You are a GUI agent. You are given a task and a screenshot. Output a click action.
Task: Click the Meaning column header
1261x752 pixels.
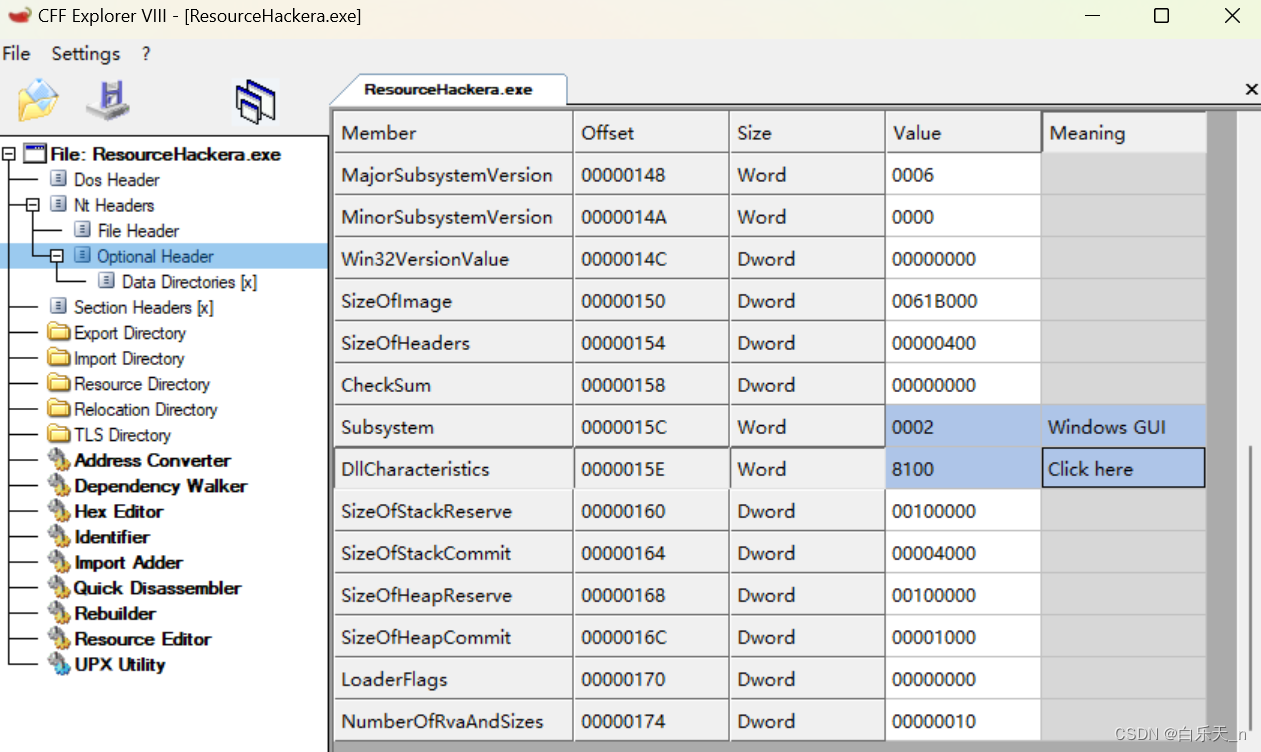[x=1123, y=132]
